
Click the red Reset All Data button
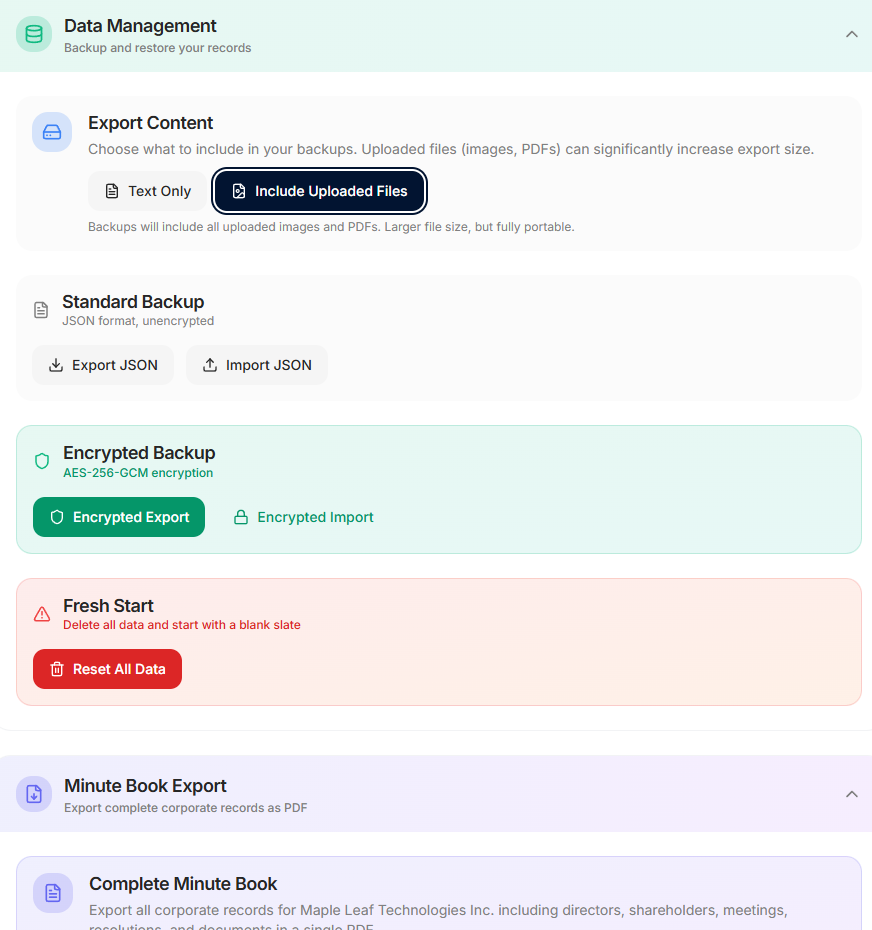click(x=107, y=669)
